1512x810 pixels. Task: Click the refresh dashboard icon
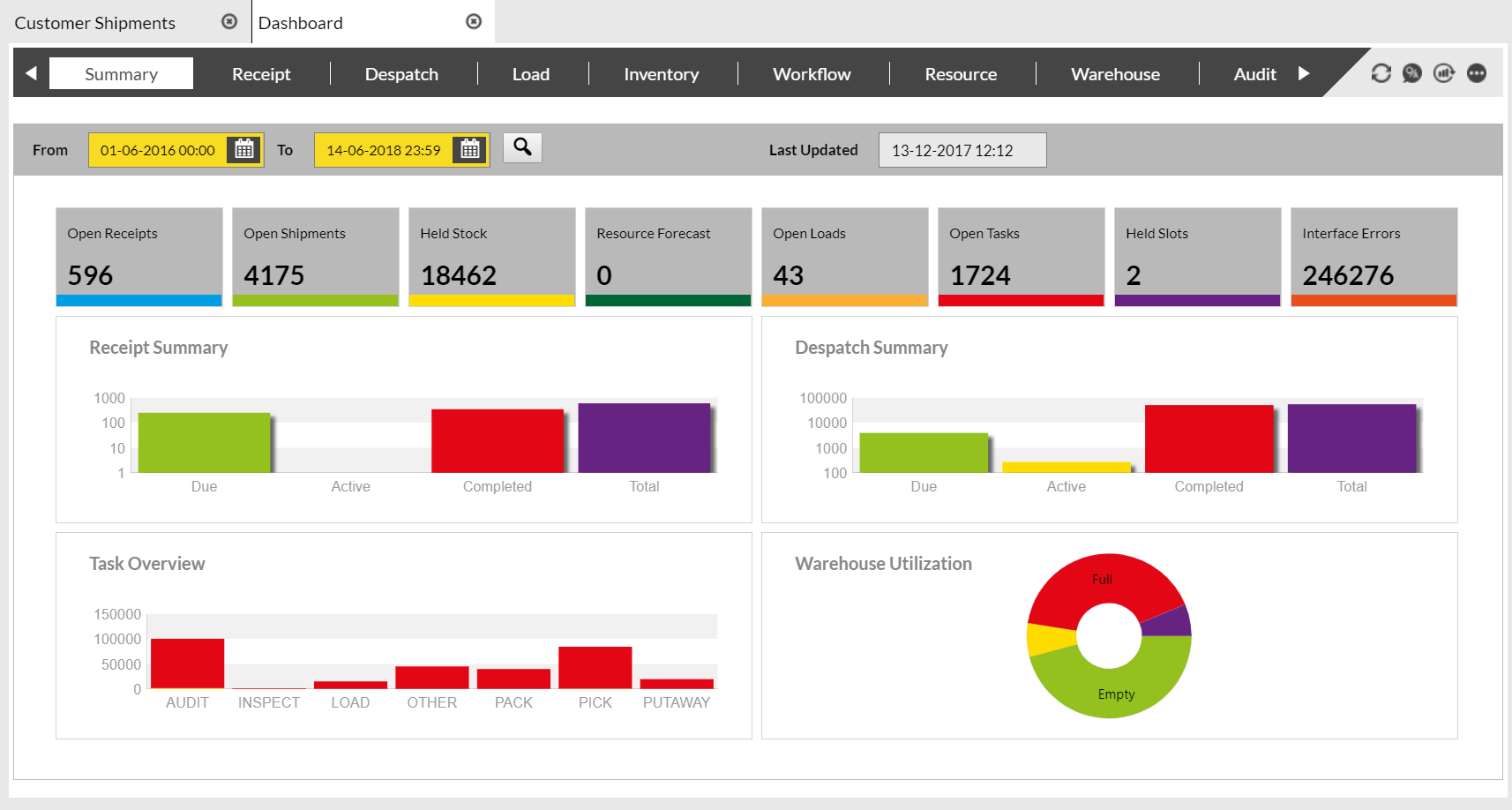pos(1381,73)
